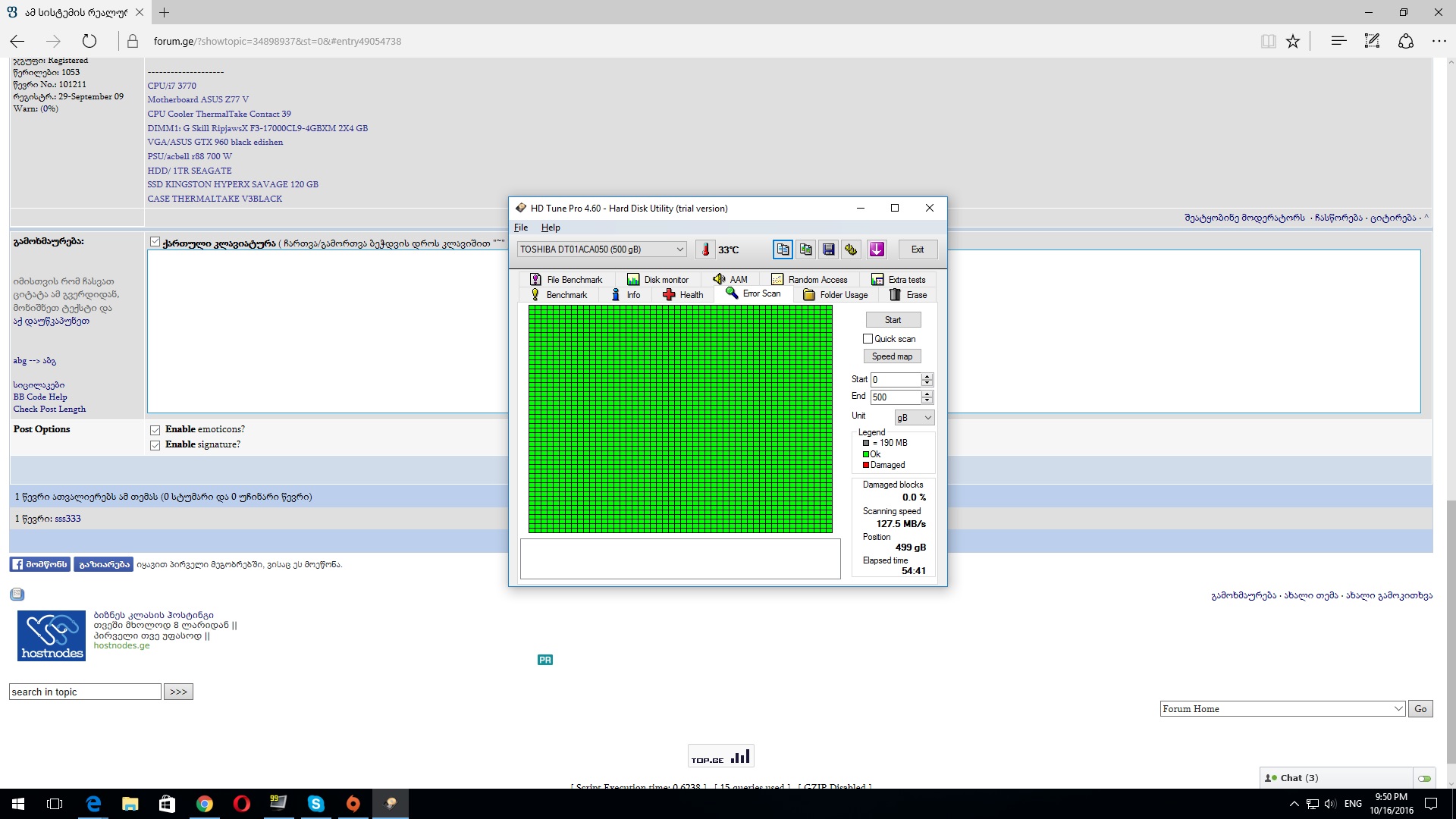Copy info to clipboard icon
The image size is (1456, 819).
point(783,249)
